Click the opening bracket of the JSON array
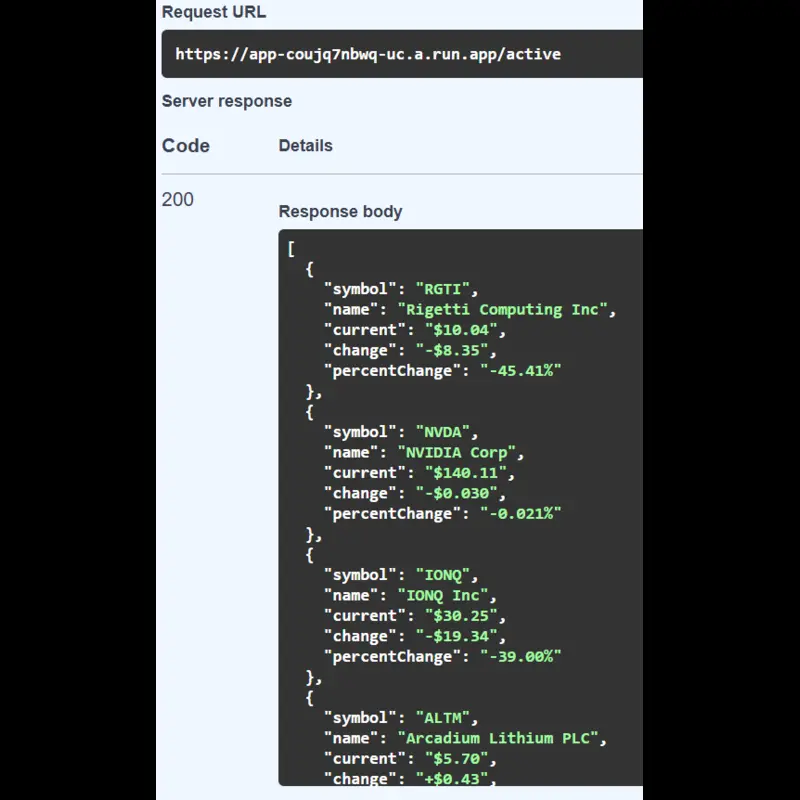The width and height of the screenshot is (800, 800). tap(290, 247)
